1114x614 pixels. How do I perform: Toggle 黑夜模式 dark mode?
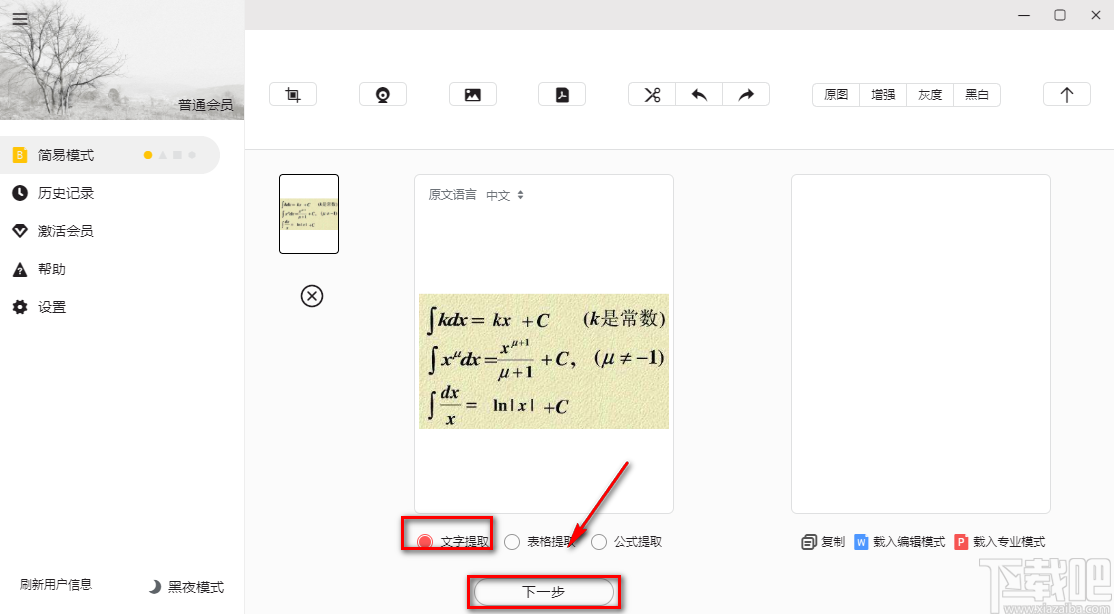point(186,587)
